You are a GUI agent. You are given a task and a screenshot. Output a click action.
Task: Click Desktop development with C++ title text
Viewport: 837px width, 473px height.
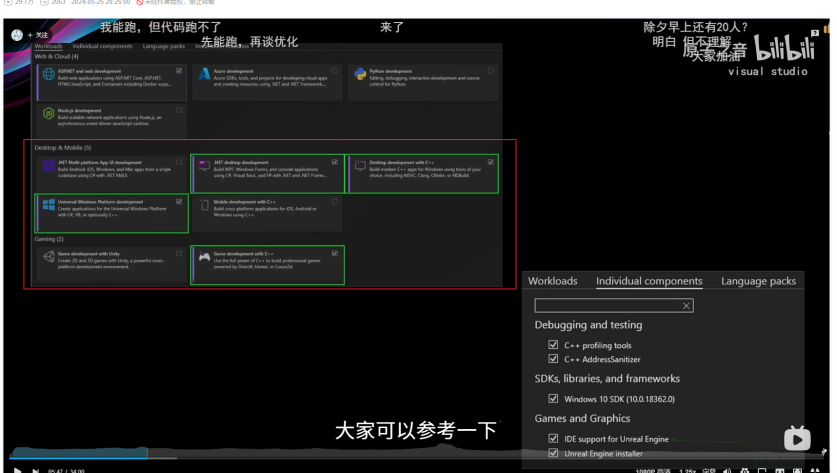click(401, 162)
